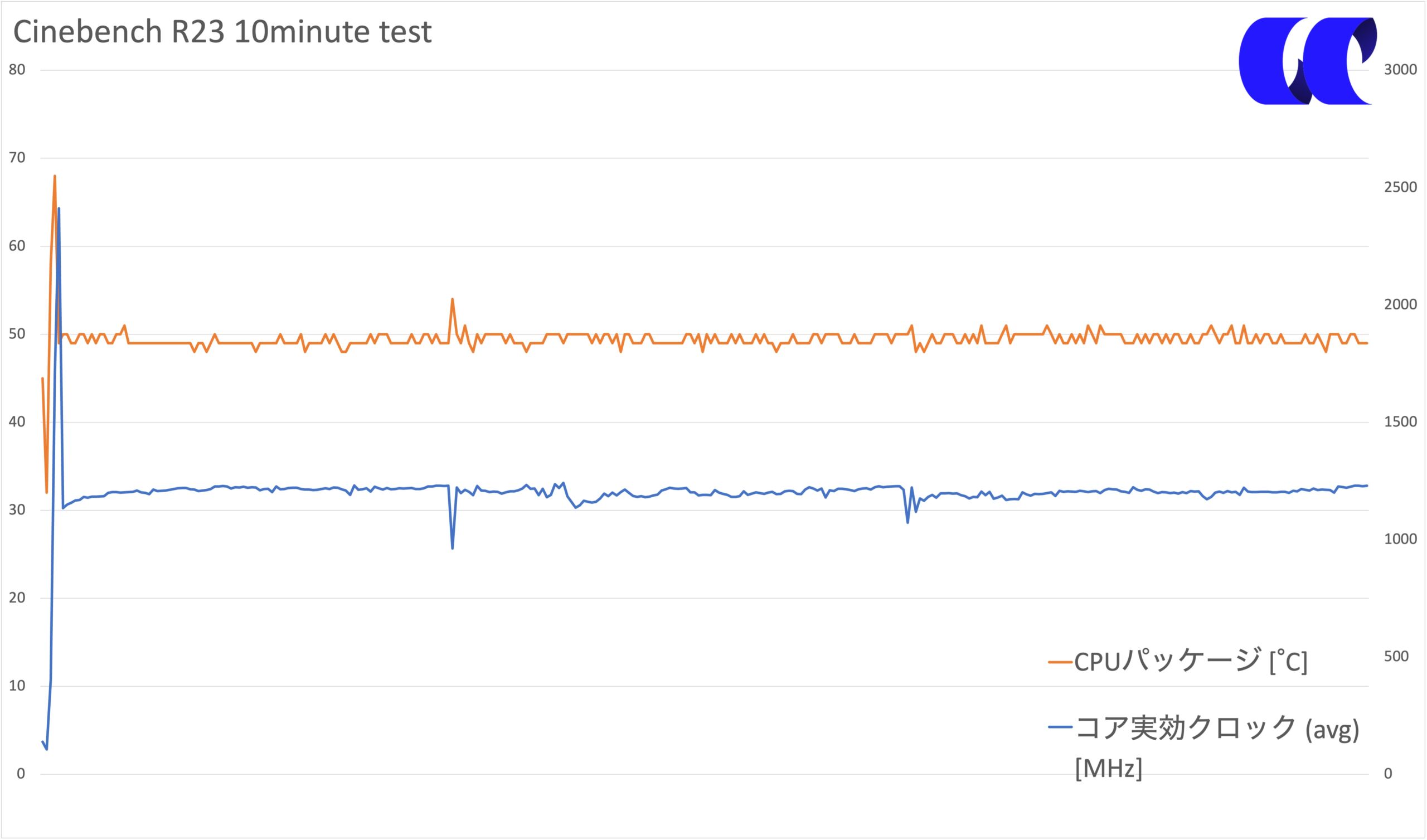
Task: Click the blue clock spike near 2400 MHz
Action: (59, 208)
